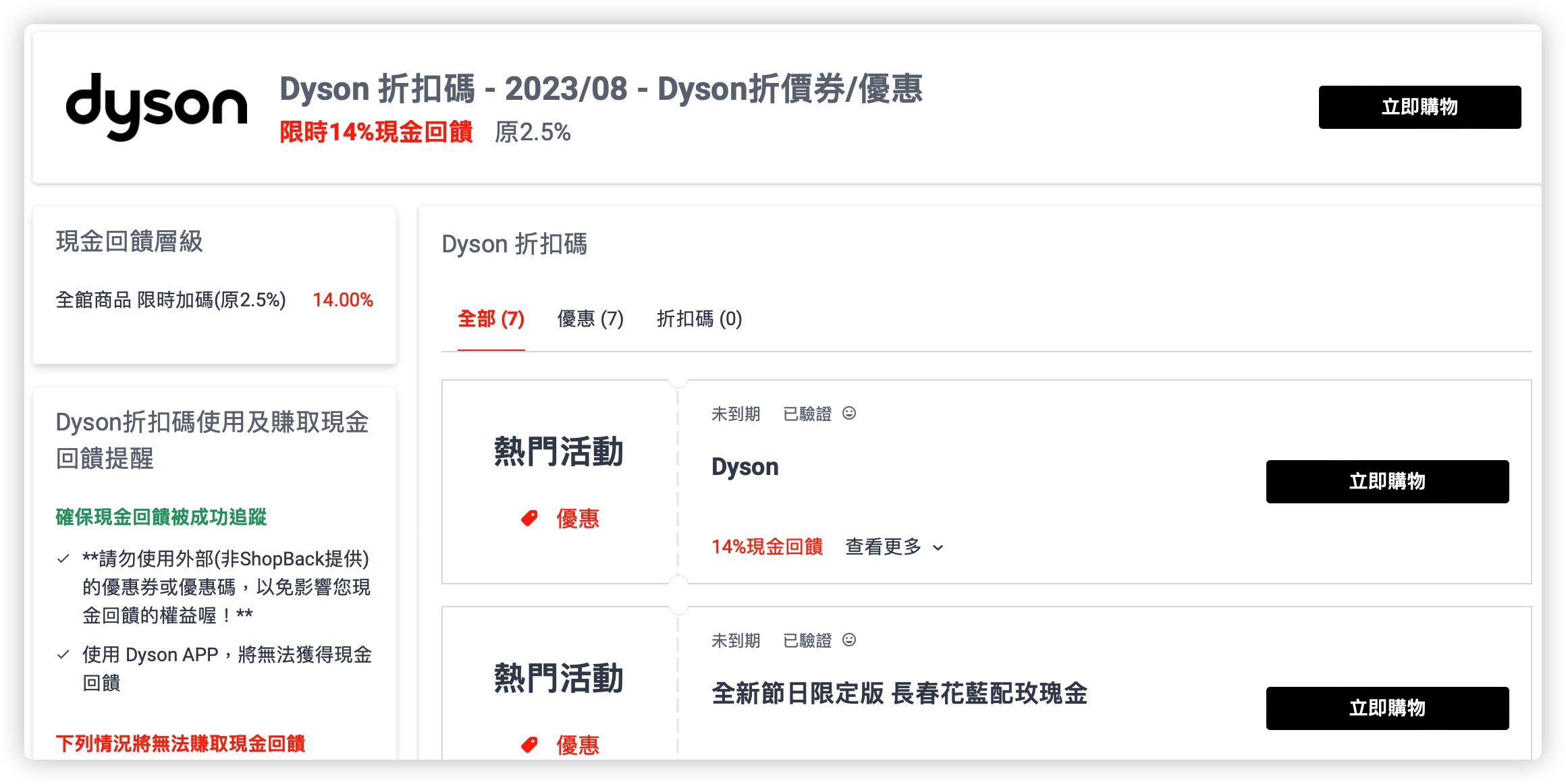Click the Dyson logo in the header
This screenshot has height=784, width=1566.
pos(157,107)
